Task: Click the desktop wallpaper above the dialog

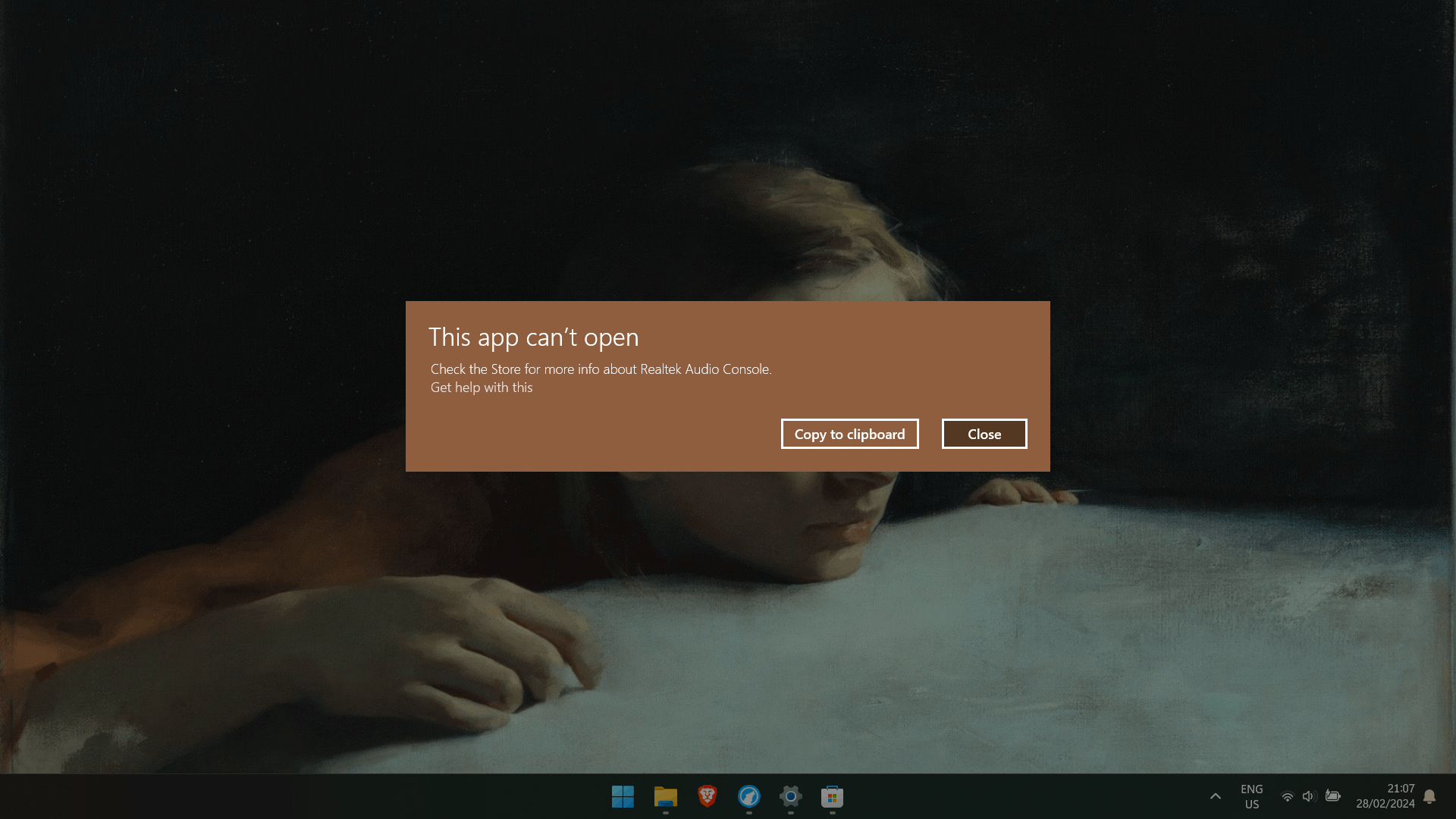Action: coord(728,152)
